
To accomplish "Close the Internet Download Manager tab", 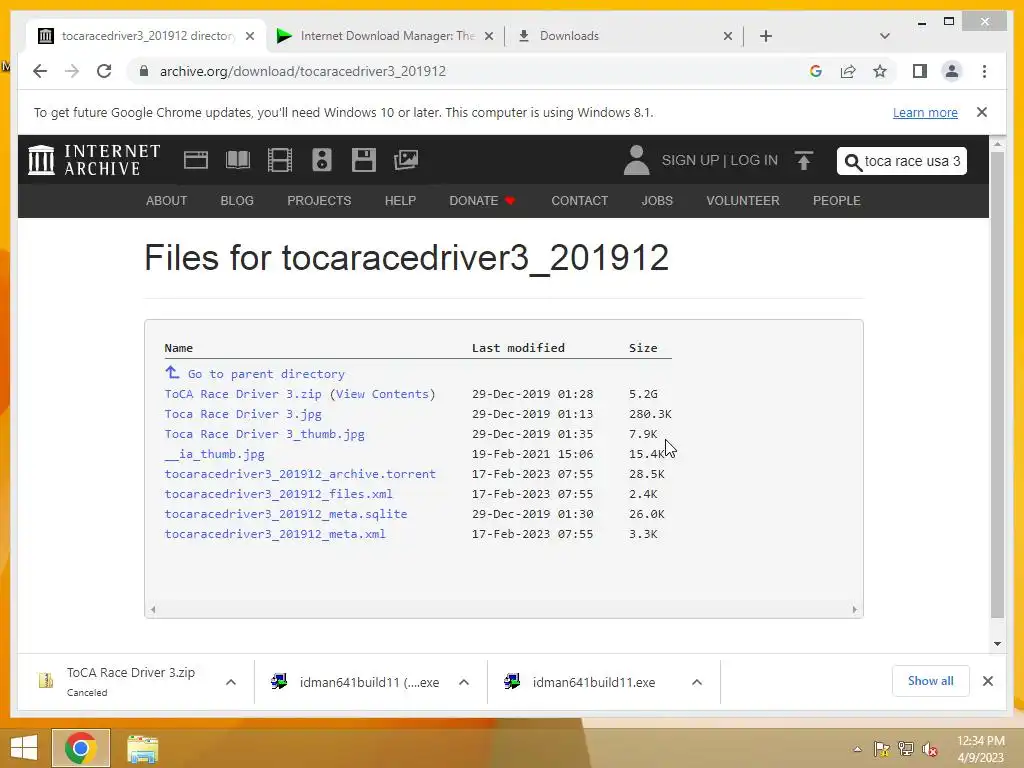I will pyautogui.click(x=488, y=36).
